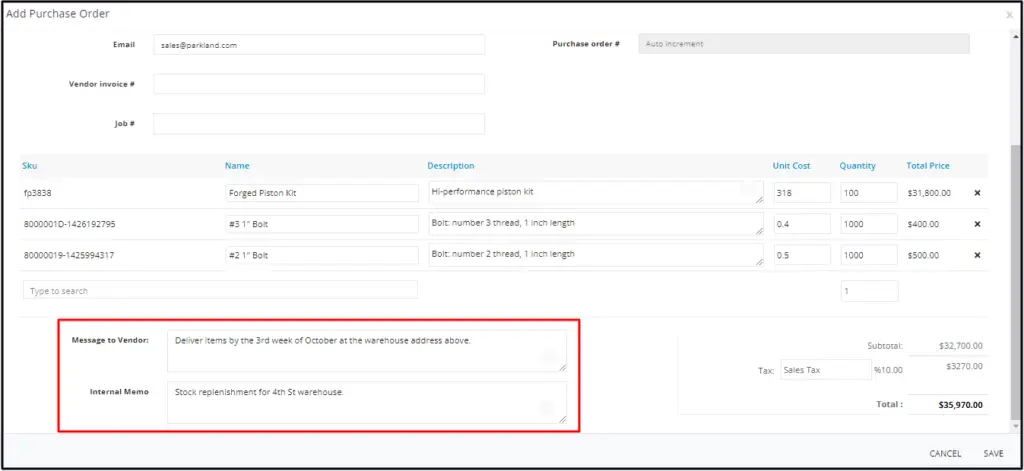Screen dimensions: 1024x471
Task: Select the 8000001D-1426192795 SKU text
Action: 69,224
